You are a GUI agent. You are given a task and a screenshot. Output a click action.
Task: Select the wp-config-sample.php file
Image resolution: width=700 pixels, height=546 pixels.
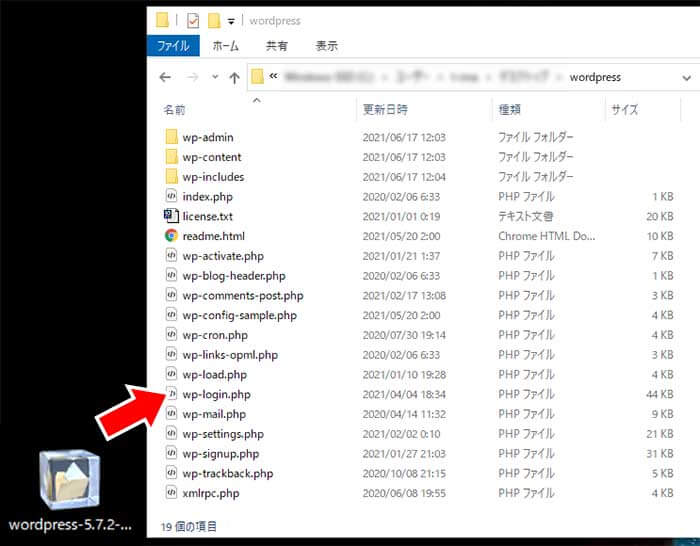pos(239,315)
